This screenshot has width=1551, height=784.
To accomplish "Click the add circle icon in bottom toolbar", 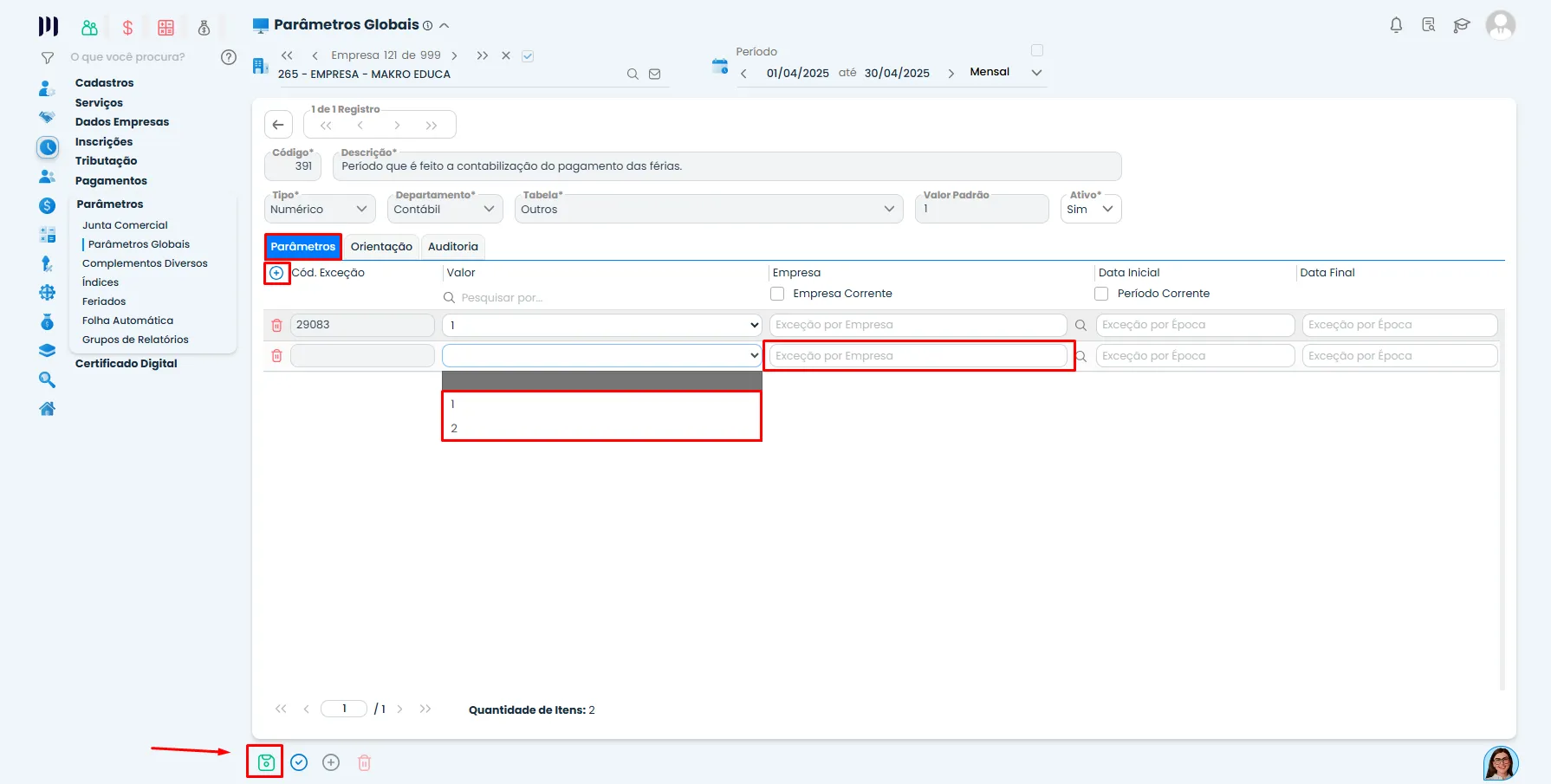I will pos(331,762).
